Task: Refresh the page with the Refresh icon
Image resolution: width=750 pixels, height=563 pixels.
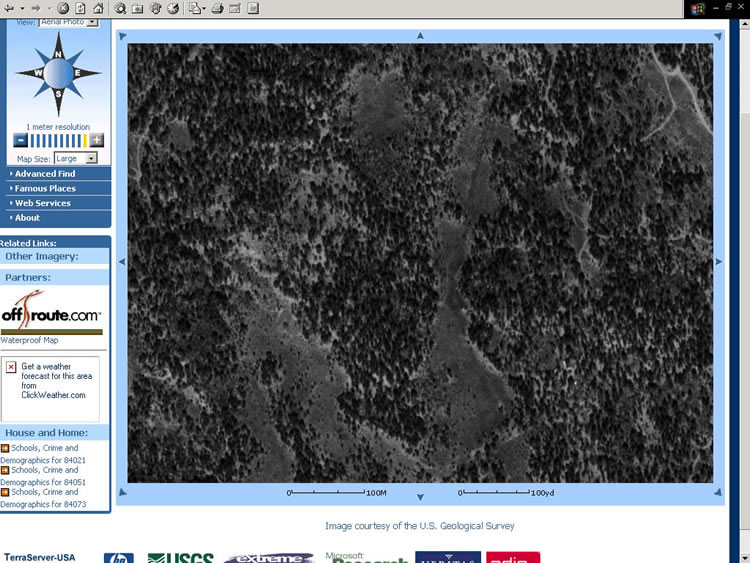Action: click(80, 8)
